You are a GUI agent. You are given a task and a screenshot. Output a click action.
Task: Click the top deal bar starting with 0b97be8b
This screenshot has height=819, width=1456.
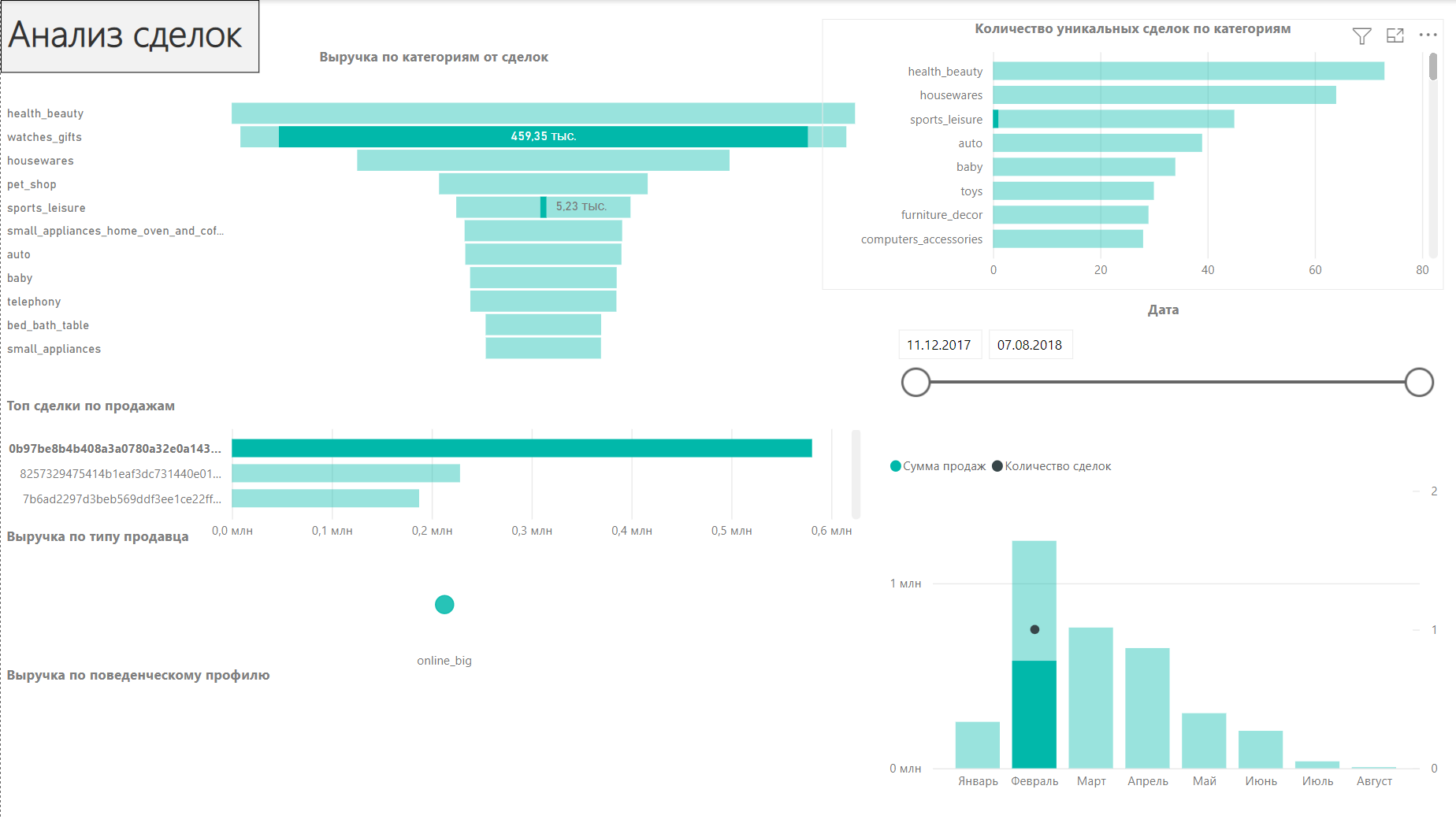(520, 448)
